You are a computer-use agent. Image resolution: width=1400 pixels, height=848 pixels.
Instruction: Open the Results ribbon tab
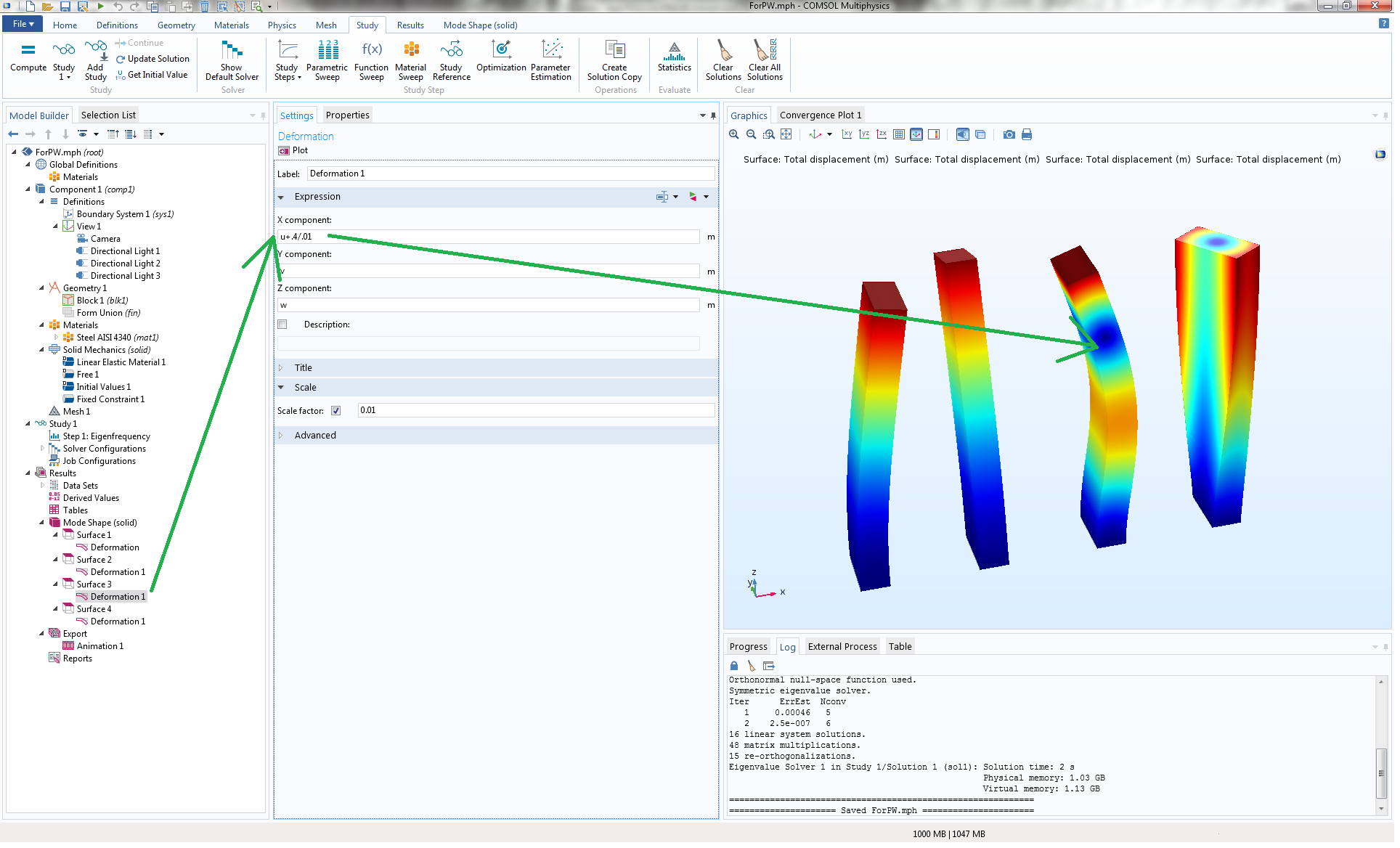click(410, 25)
